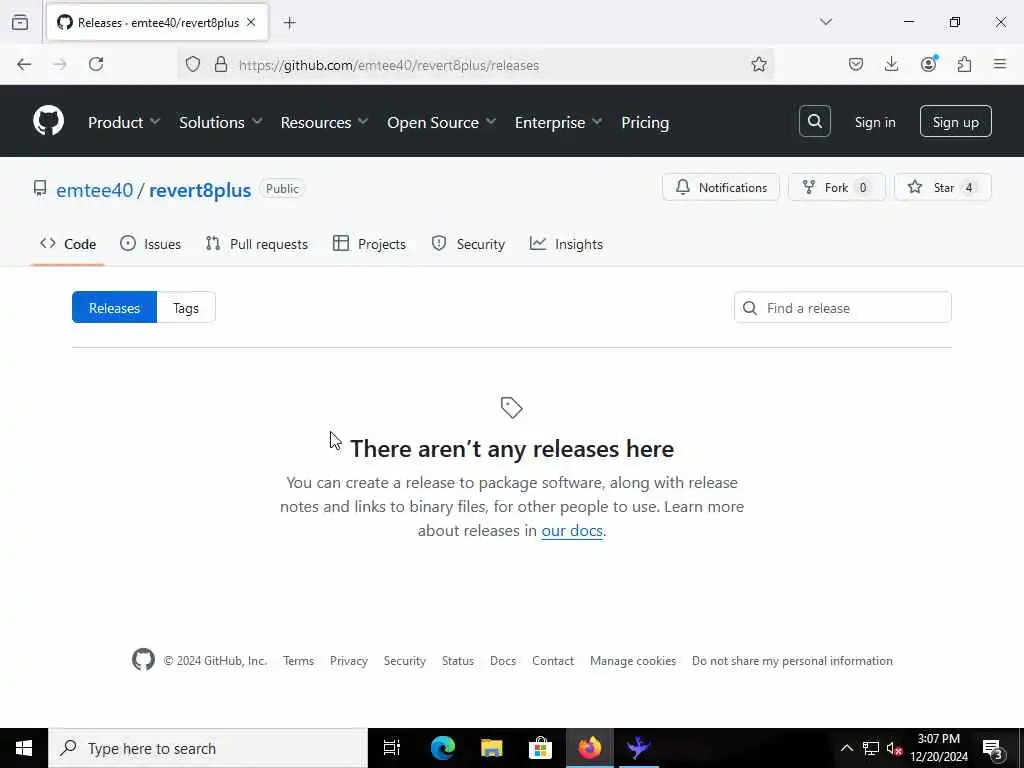Image resolution: width=1024 pixels, height=768 pixels.
Task: Fork the repository
Action: point(836,187)
